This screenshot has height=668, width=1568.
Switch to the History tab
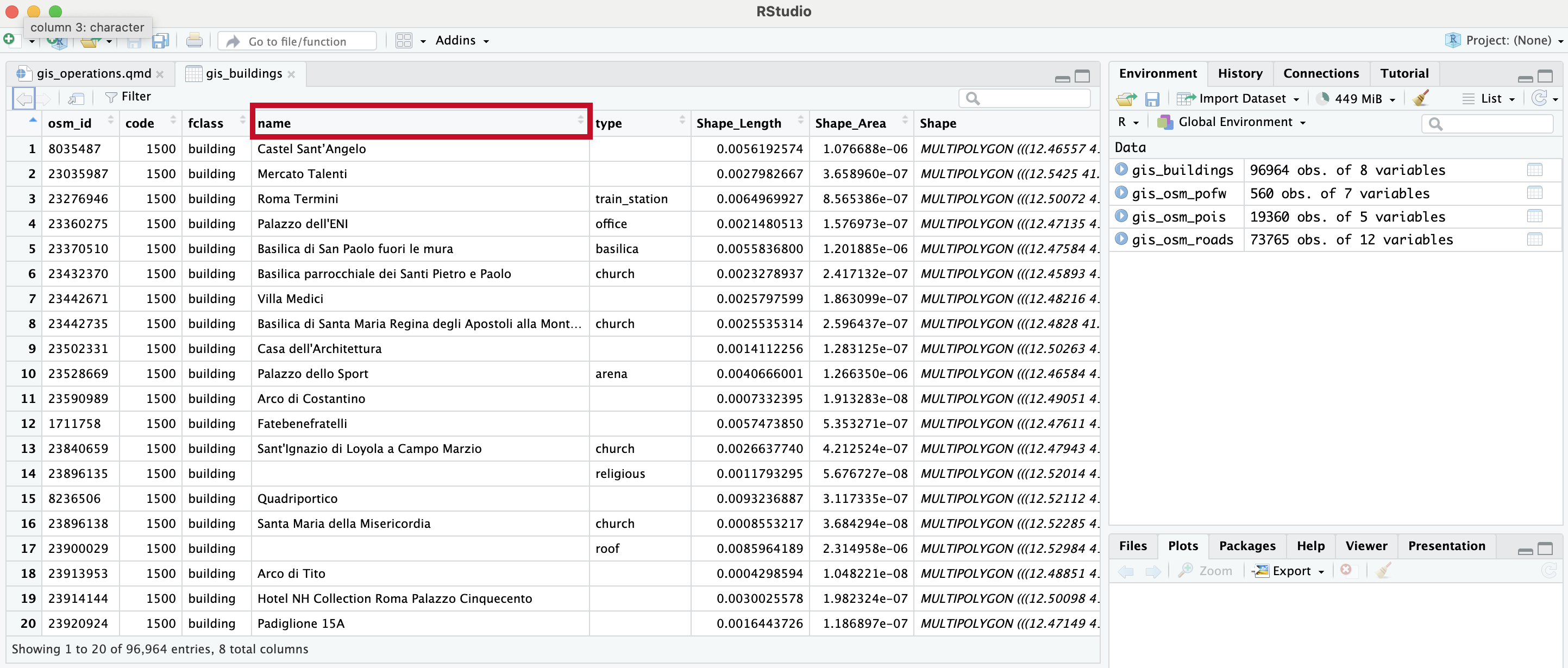[1239, 73]
